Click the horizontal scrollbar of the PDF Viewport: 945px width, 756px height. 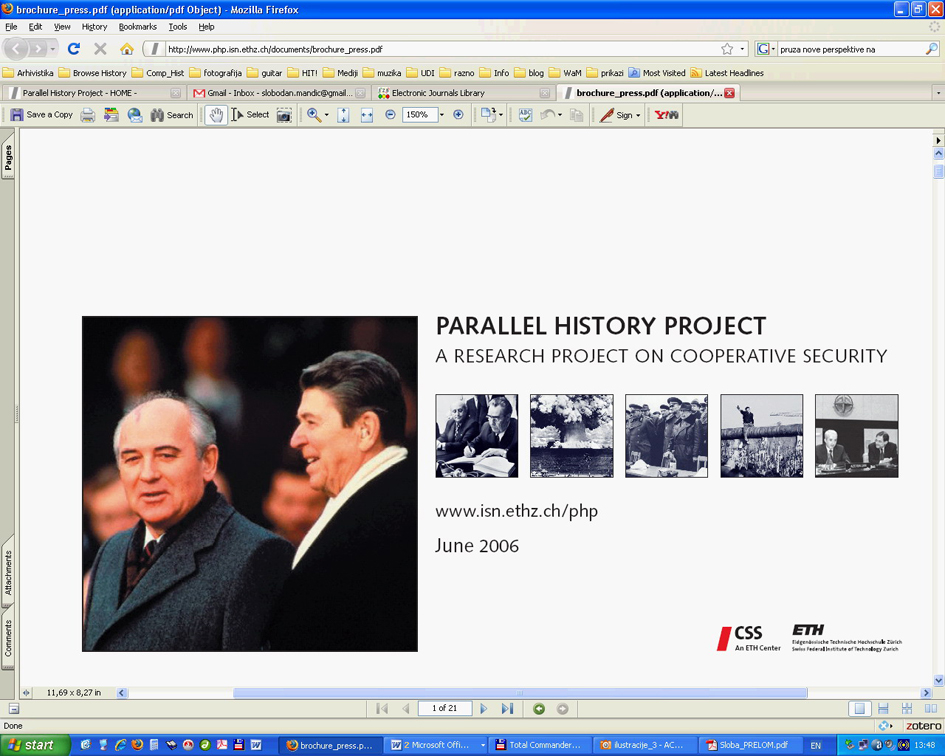point(520,692)
